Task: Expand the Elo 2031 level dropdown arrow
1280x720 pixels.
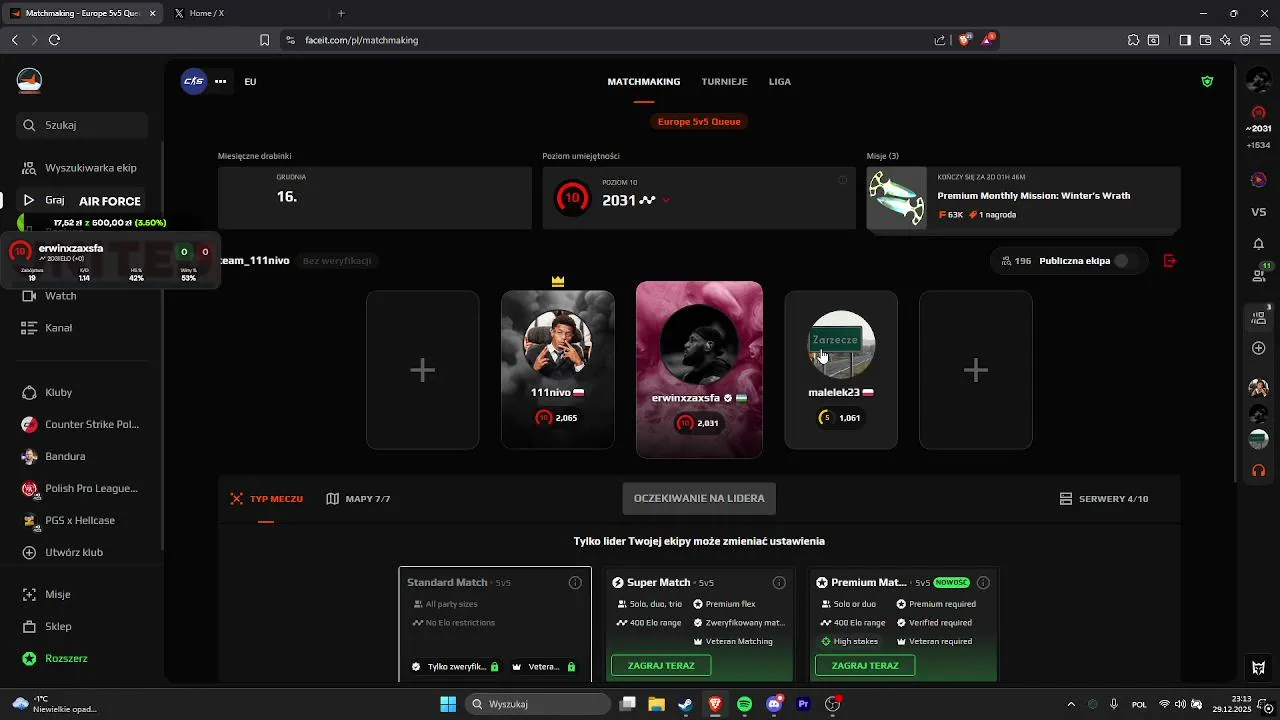Action: (666, 200)
